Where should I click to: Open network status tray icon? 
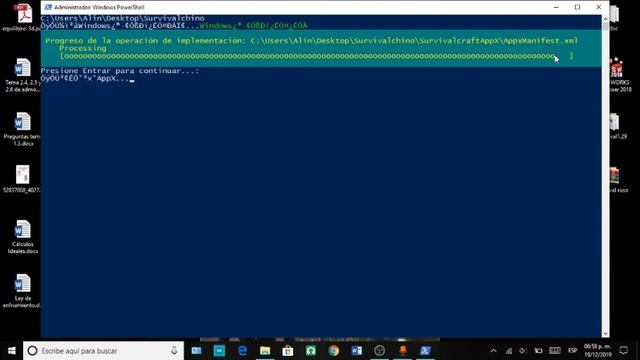click(509, 351)
